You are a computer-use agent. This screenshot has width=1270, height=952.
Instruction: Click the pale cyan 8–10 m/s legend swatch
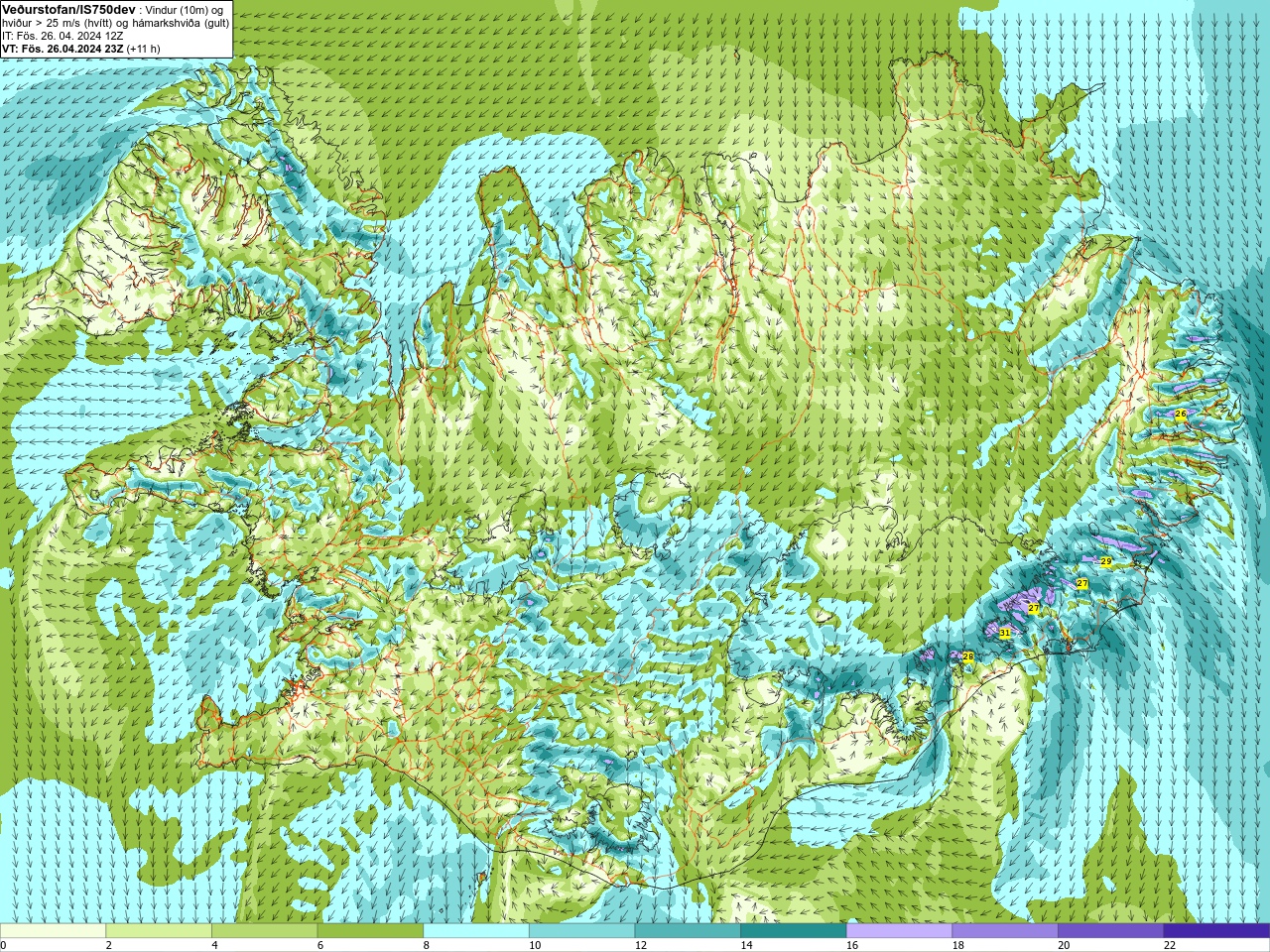(476, 931)
